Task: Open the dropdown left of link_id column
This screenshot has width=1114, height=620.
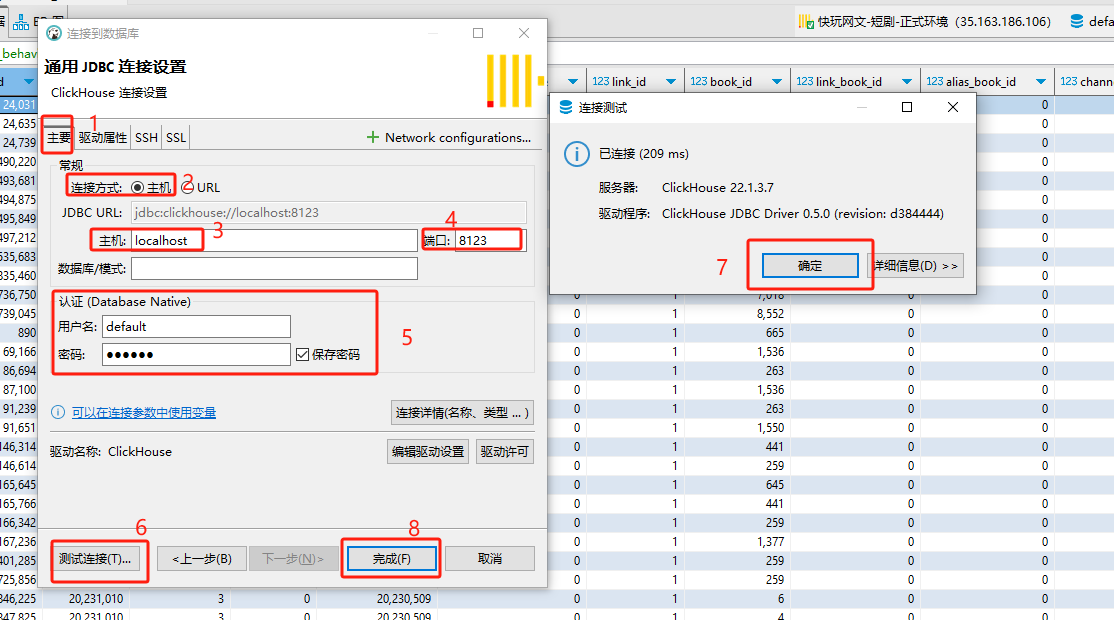Action: pyautogui.click(x=573, y=82)
